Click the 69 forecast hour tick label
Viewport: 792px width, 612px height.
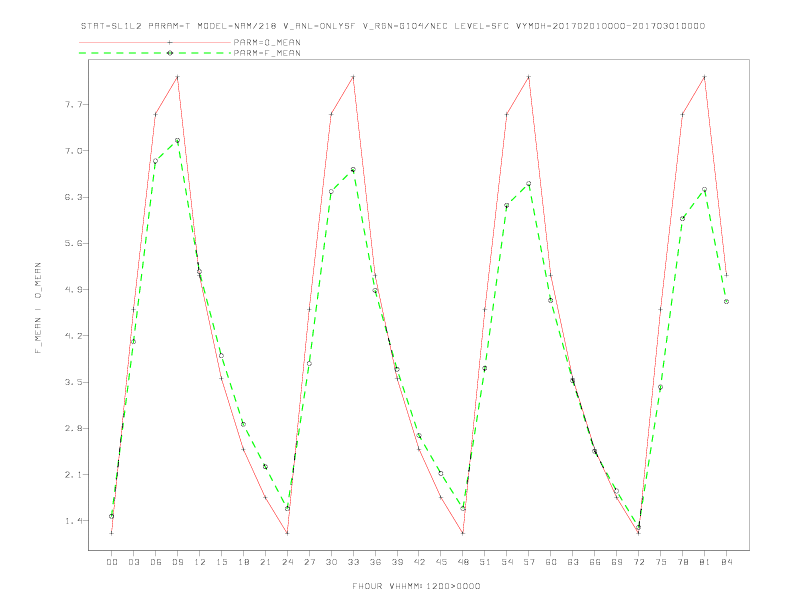tap(617, 562)
